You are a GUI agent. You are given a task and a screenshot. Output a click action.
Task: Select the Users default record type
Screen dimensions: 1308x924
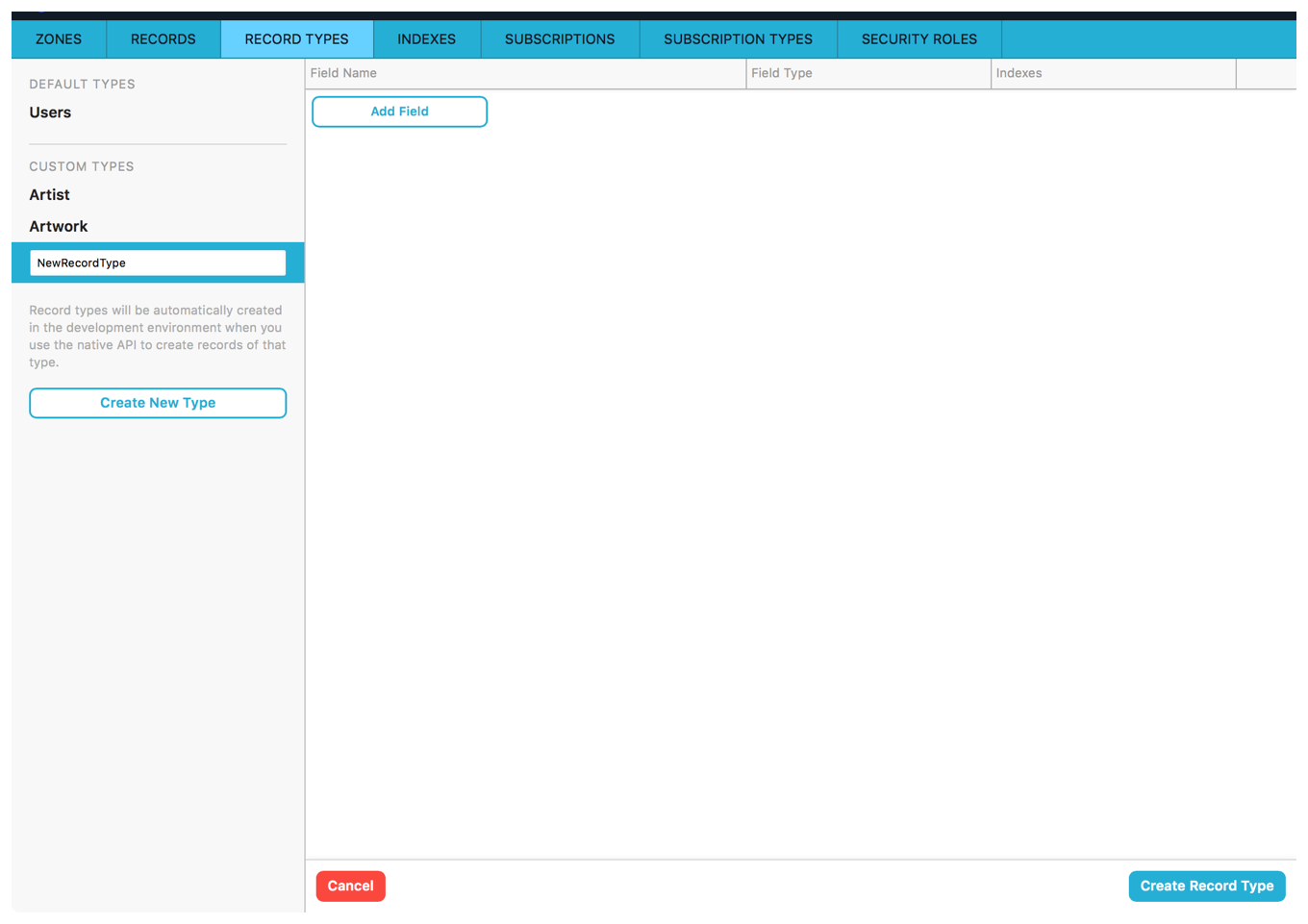[50, 112]
